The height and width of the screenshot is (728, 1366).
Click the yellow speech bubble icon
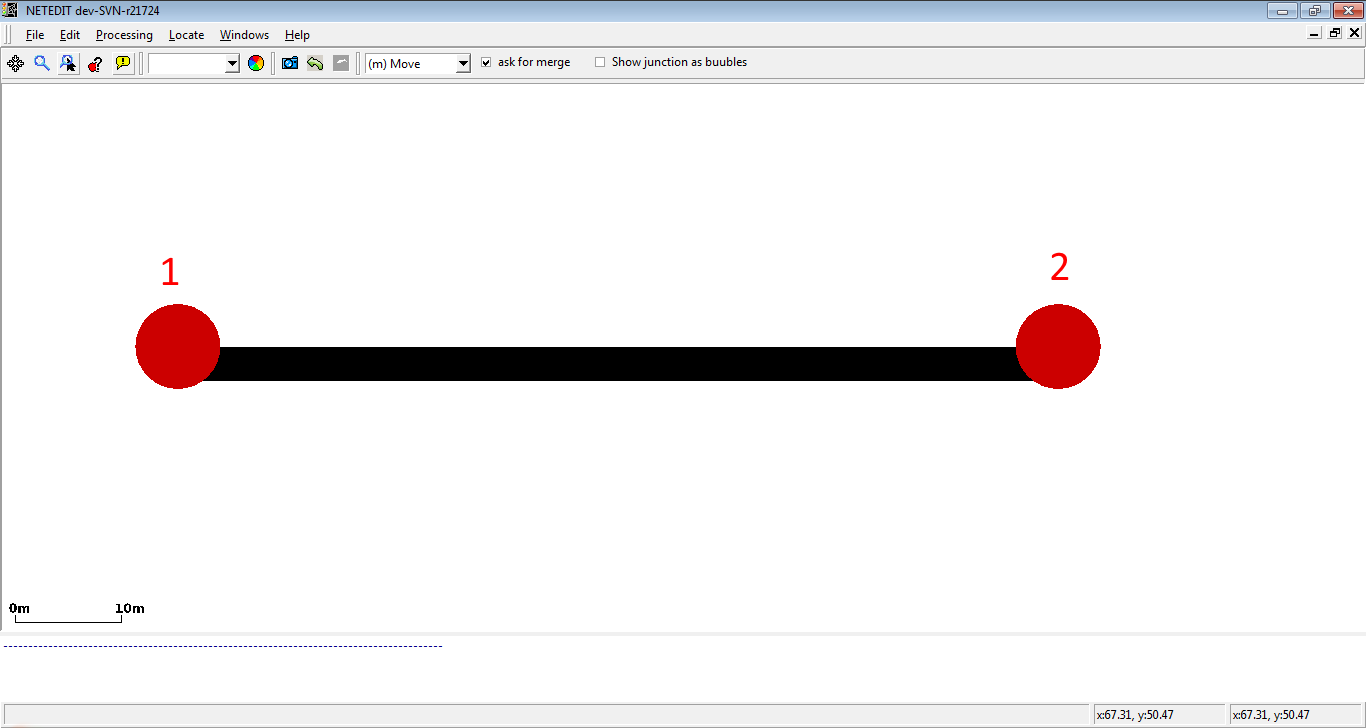click(123, 63)
